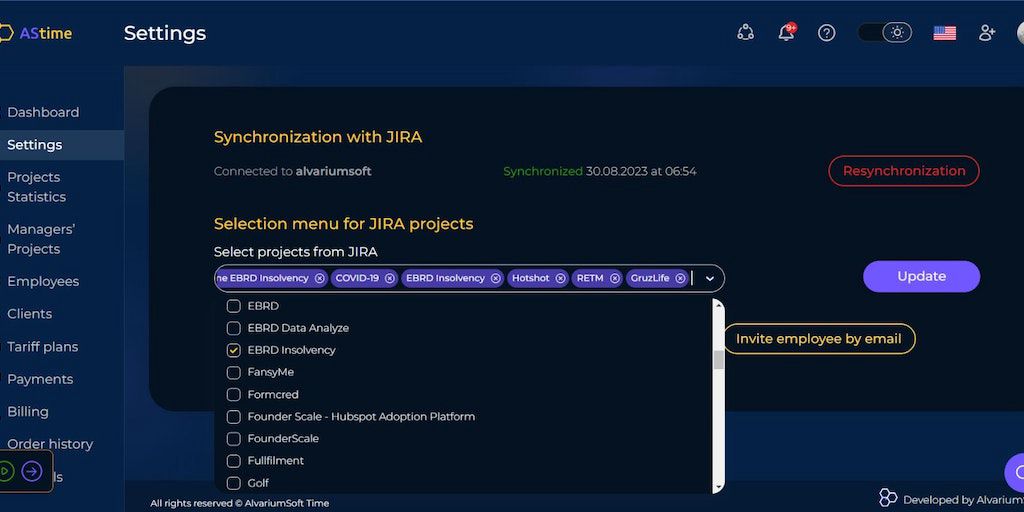
Task: Remove the GruzLife project tag
Action: click(x=680, y=278)
